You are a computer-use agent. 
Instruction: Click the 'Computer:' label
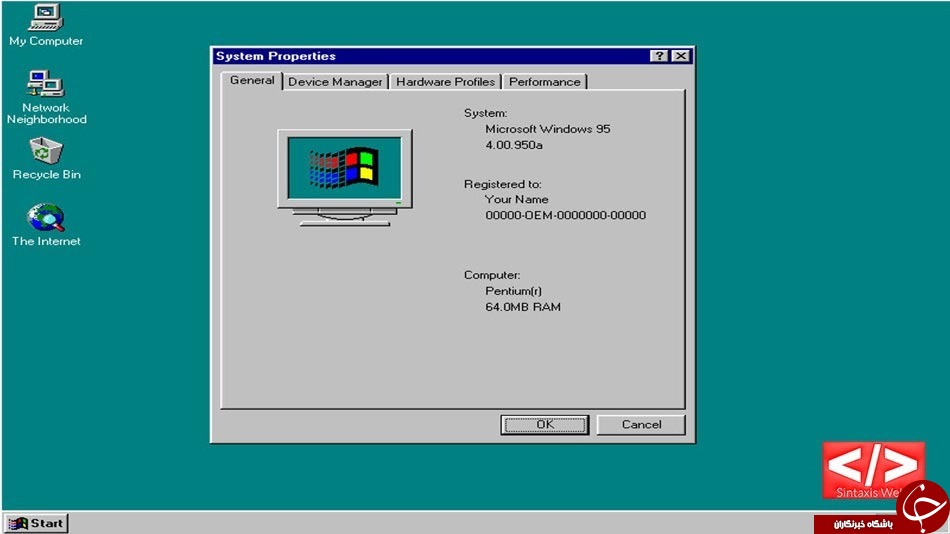pyautogui.click(x=492, y=275)
